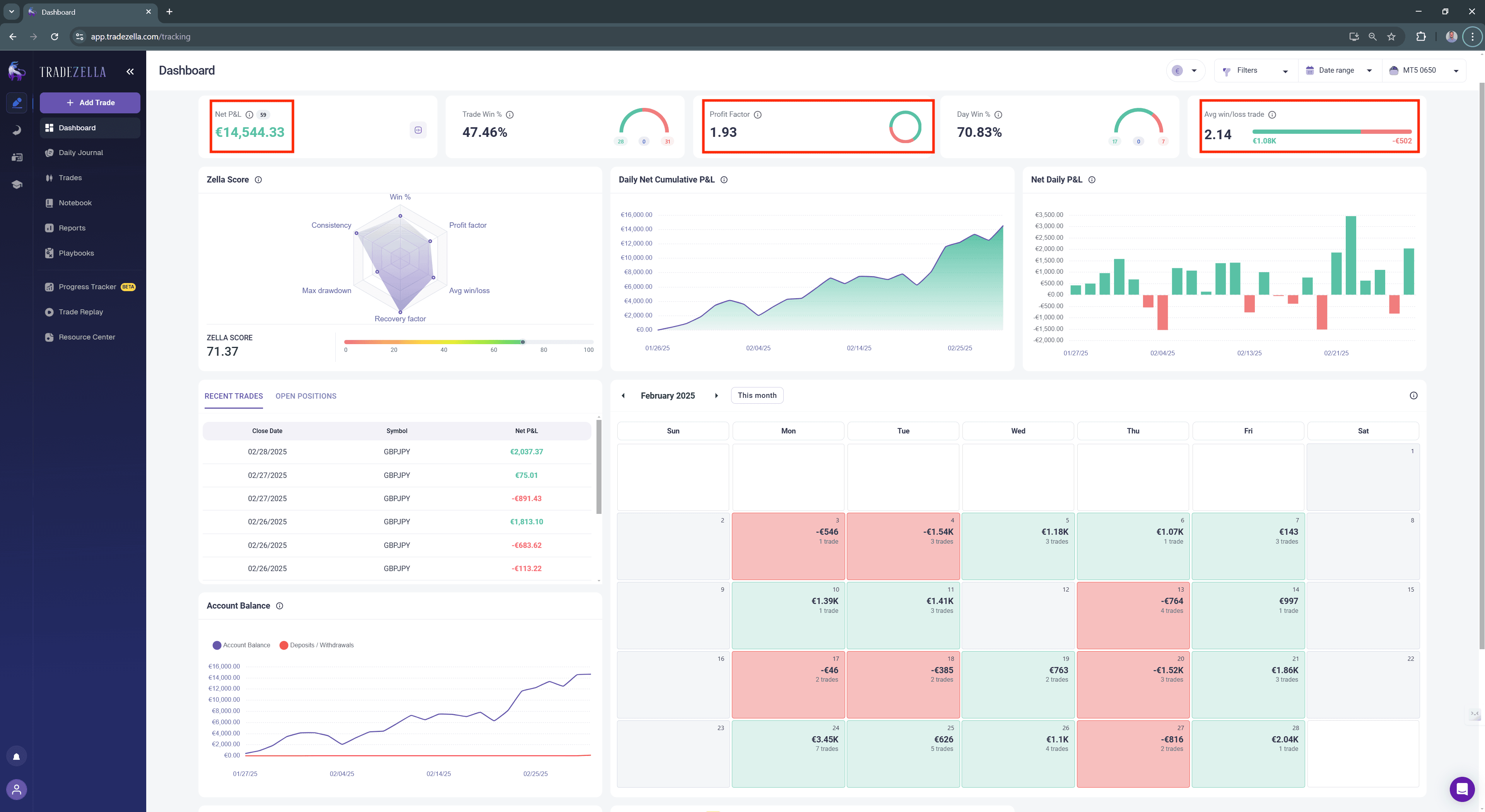Click the 59 trade count badge
Screen dimensions: 1485x812
[263, 115]
